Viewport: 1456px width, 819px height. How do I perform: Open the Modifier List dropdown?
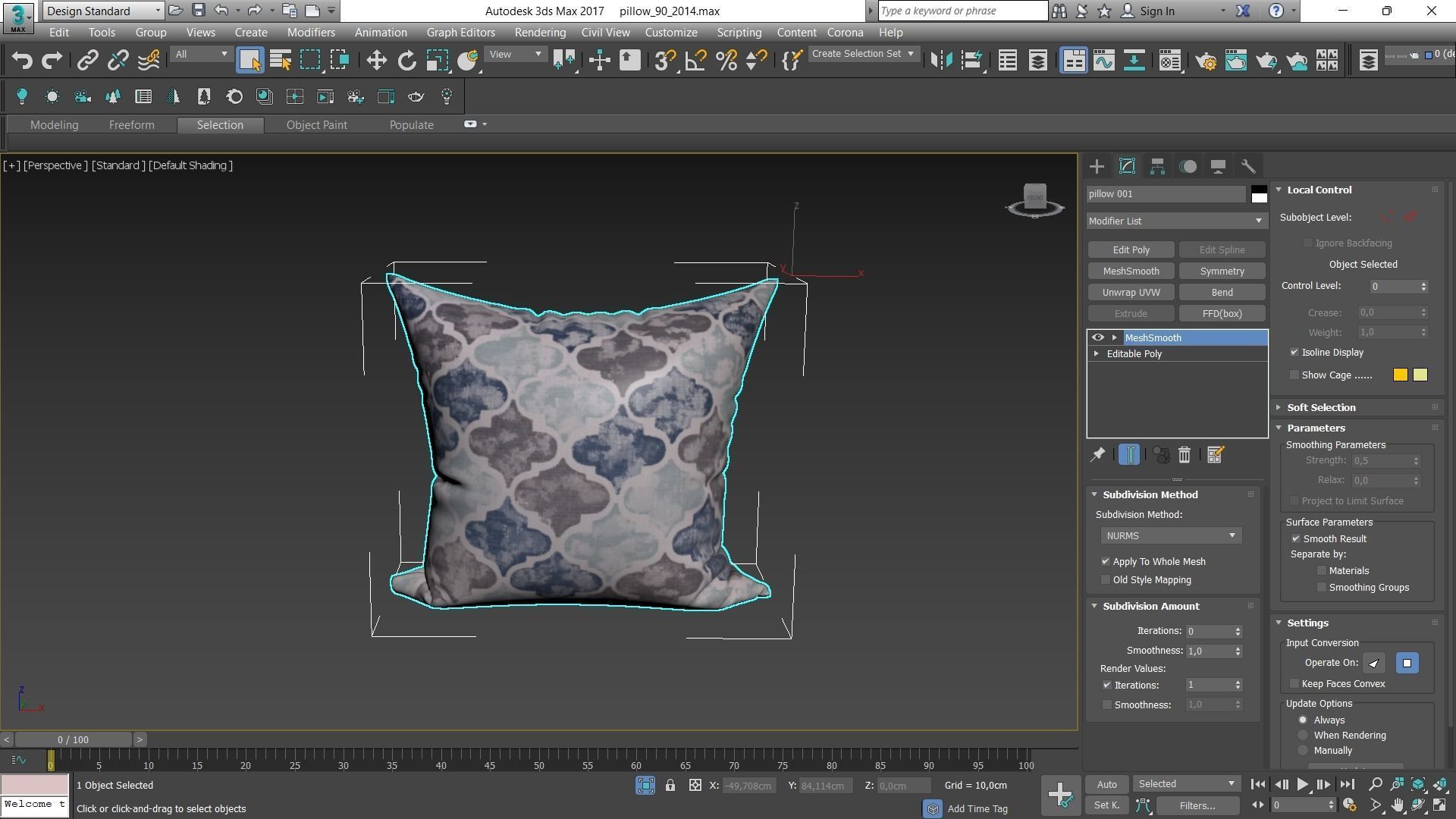pos(1176,221)
